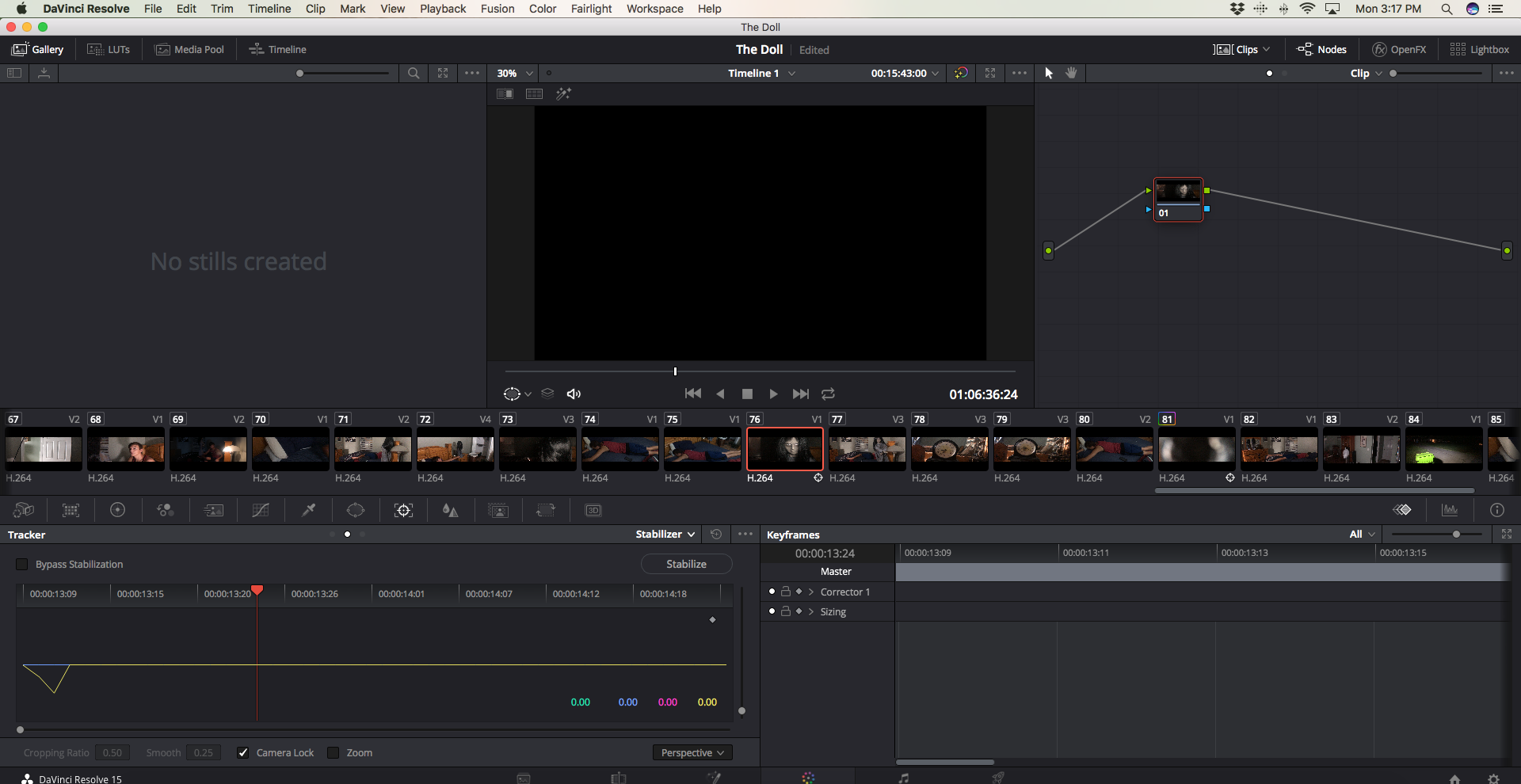Viewport: 1521px width, 784px height.
Task: Open the Perspective stabilization mode dropdown
Action: [x=692, y=752]
